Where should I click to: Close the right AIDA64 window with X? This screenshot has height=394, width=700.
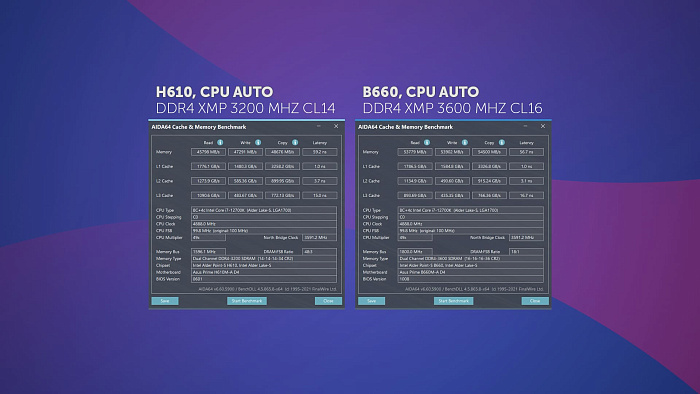tap(543, 126)
